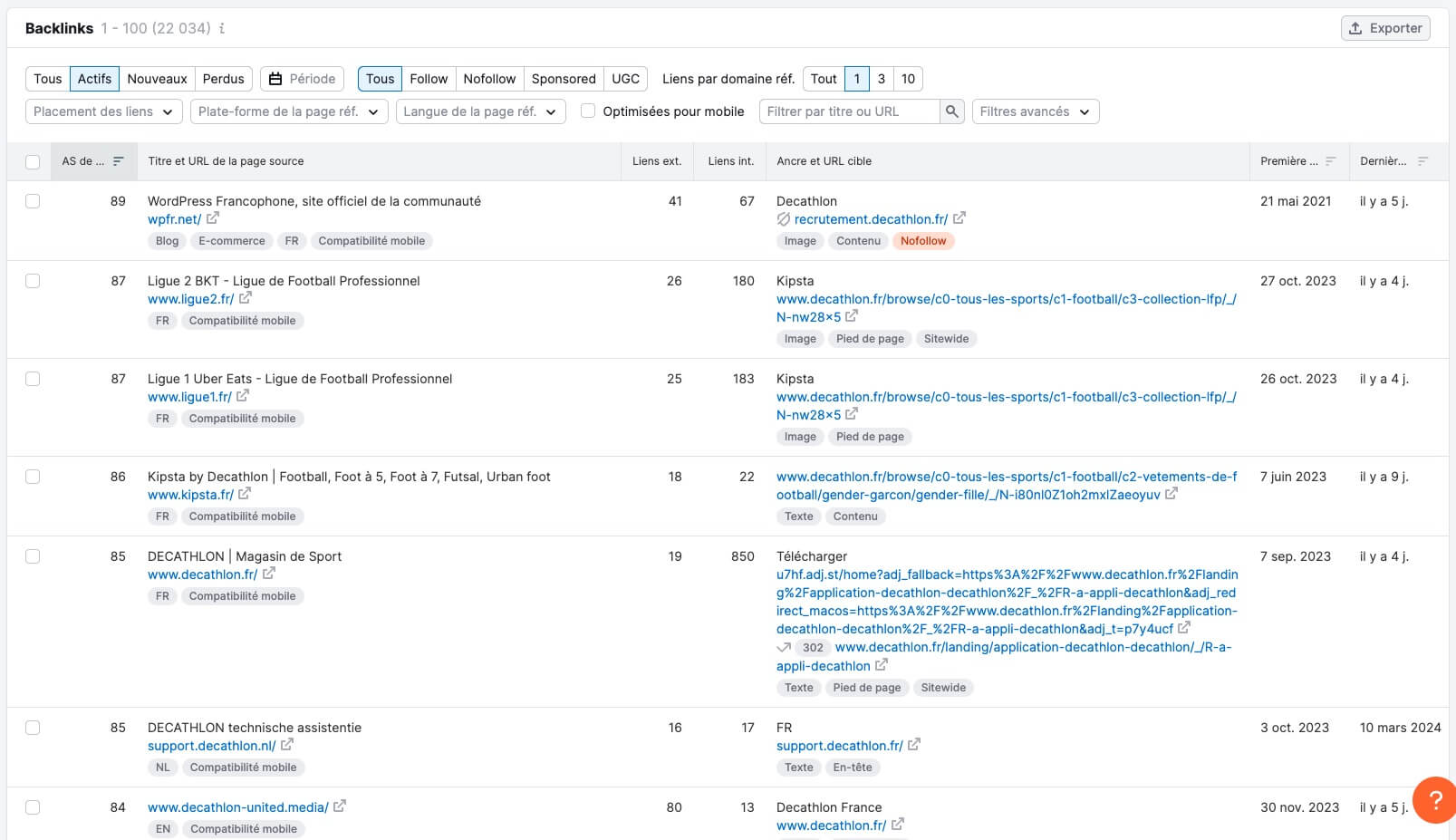Open external link icon beside recrutement.decathlon.fr/
Image resolution: width=1456 pixels, height=840 pixels.
point(959,218)
